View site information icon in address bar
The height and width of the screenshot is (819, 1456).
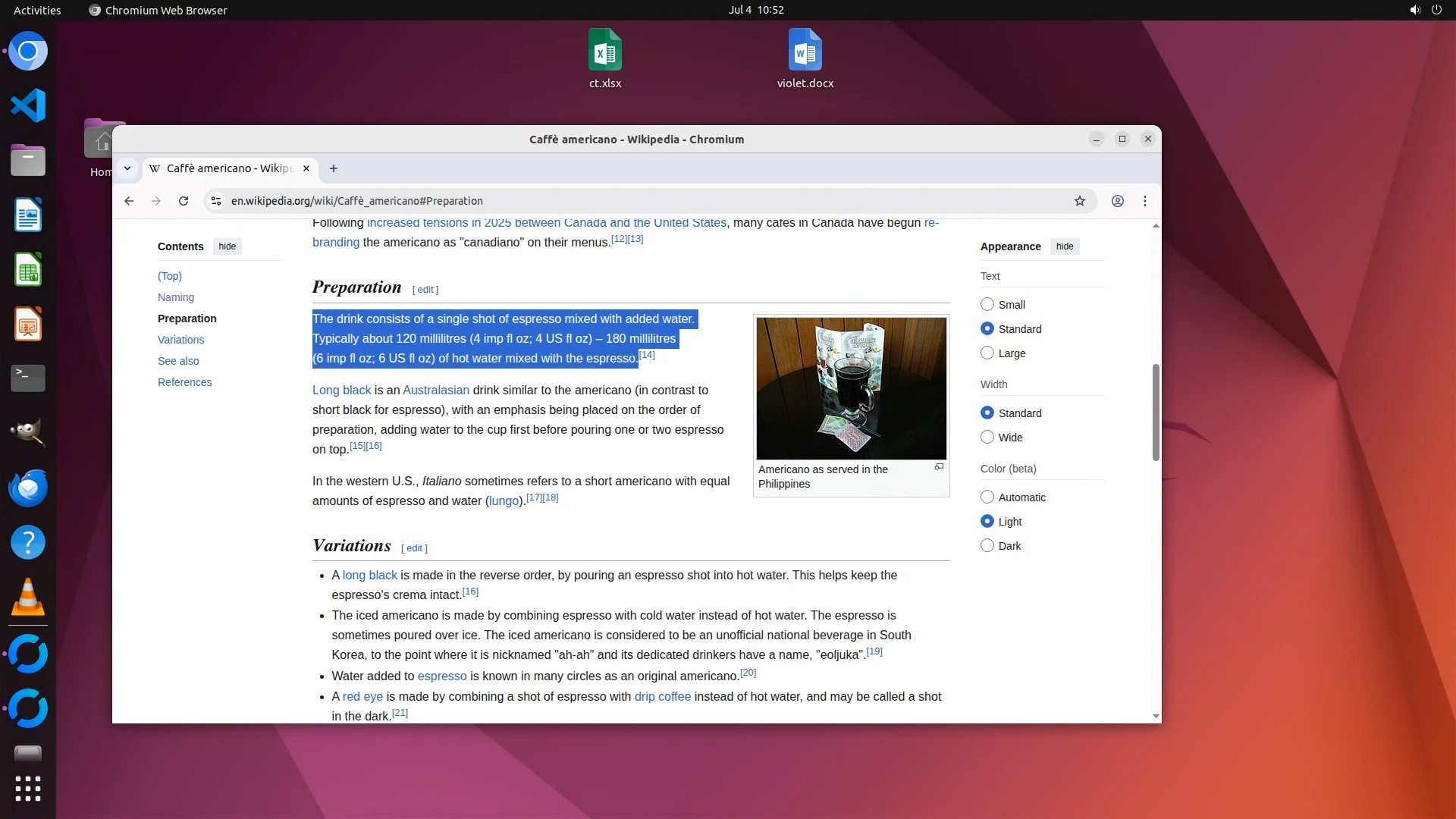pos(216,201)
